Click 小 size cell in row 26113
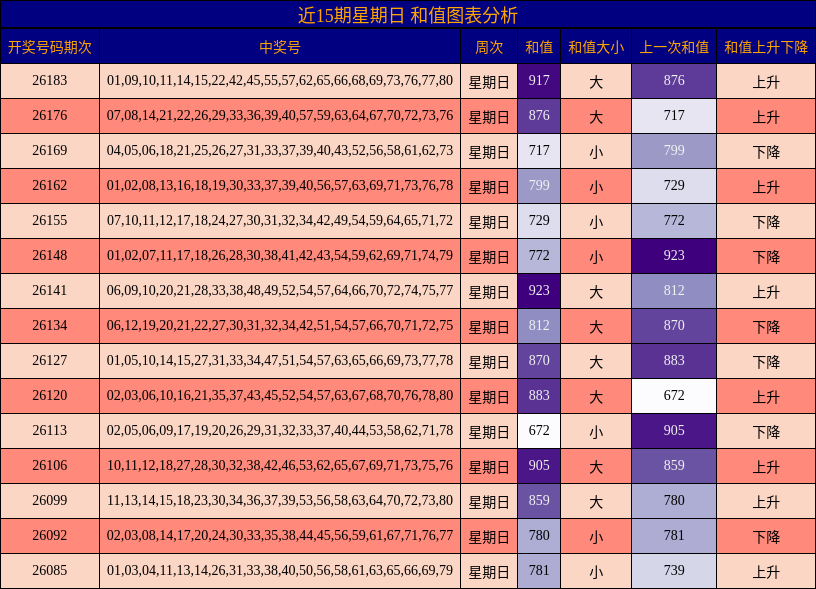The width and height of the screenshot is (816, 589). click(x=596, y=431)
